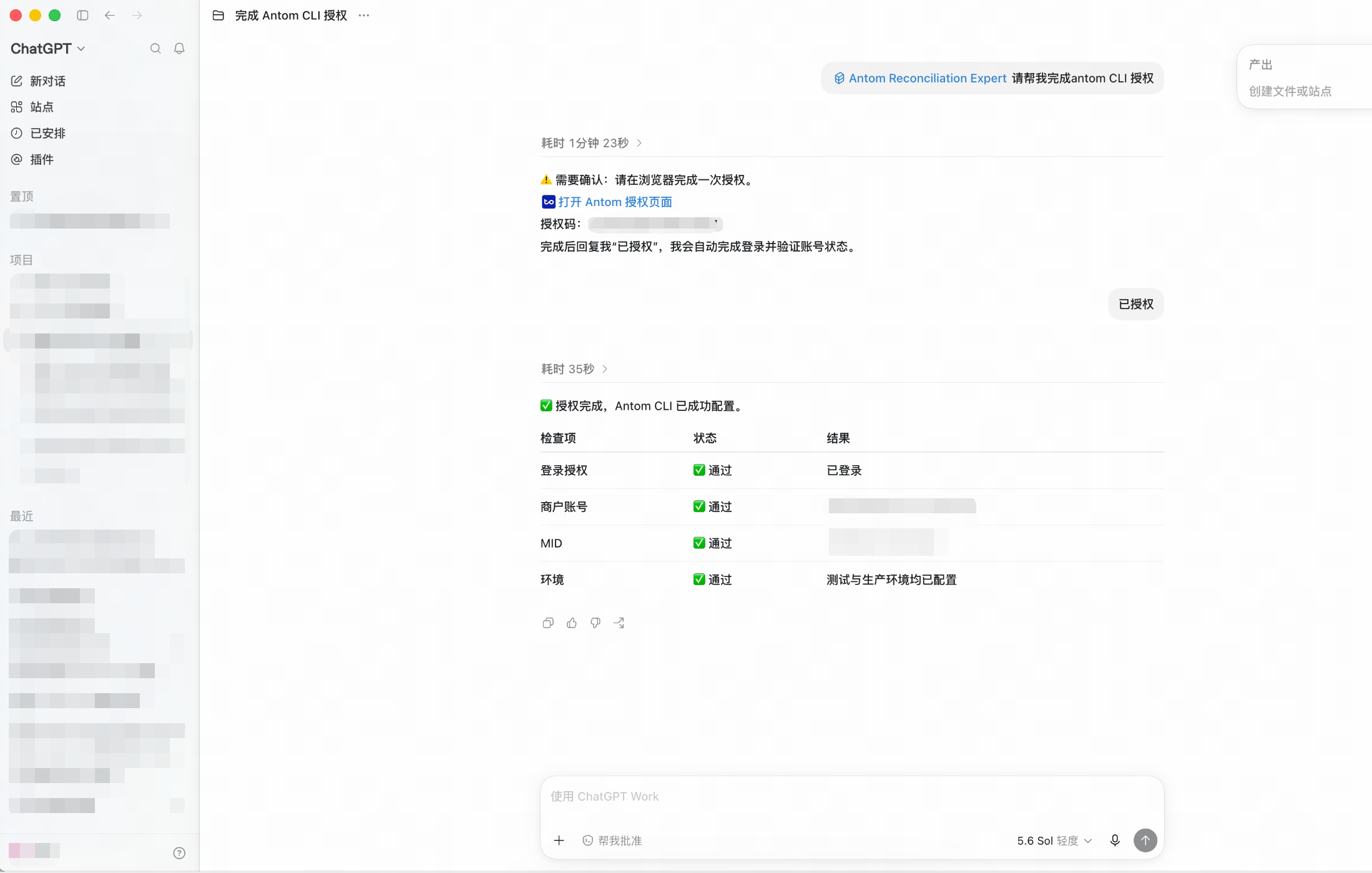Viewport: 1372px width, 873px height.
Task: Click the 完成 Antom CLI 授权 title
Action: [291, 16]
